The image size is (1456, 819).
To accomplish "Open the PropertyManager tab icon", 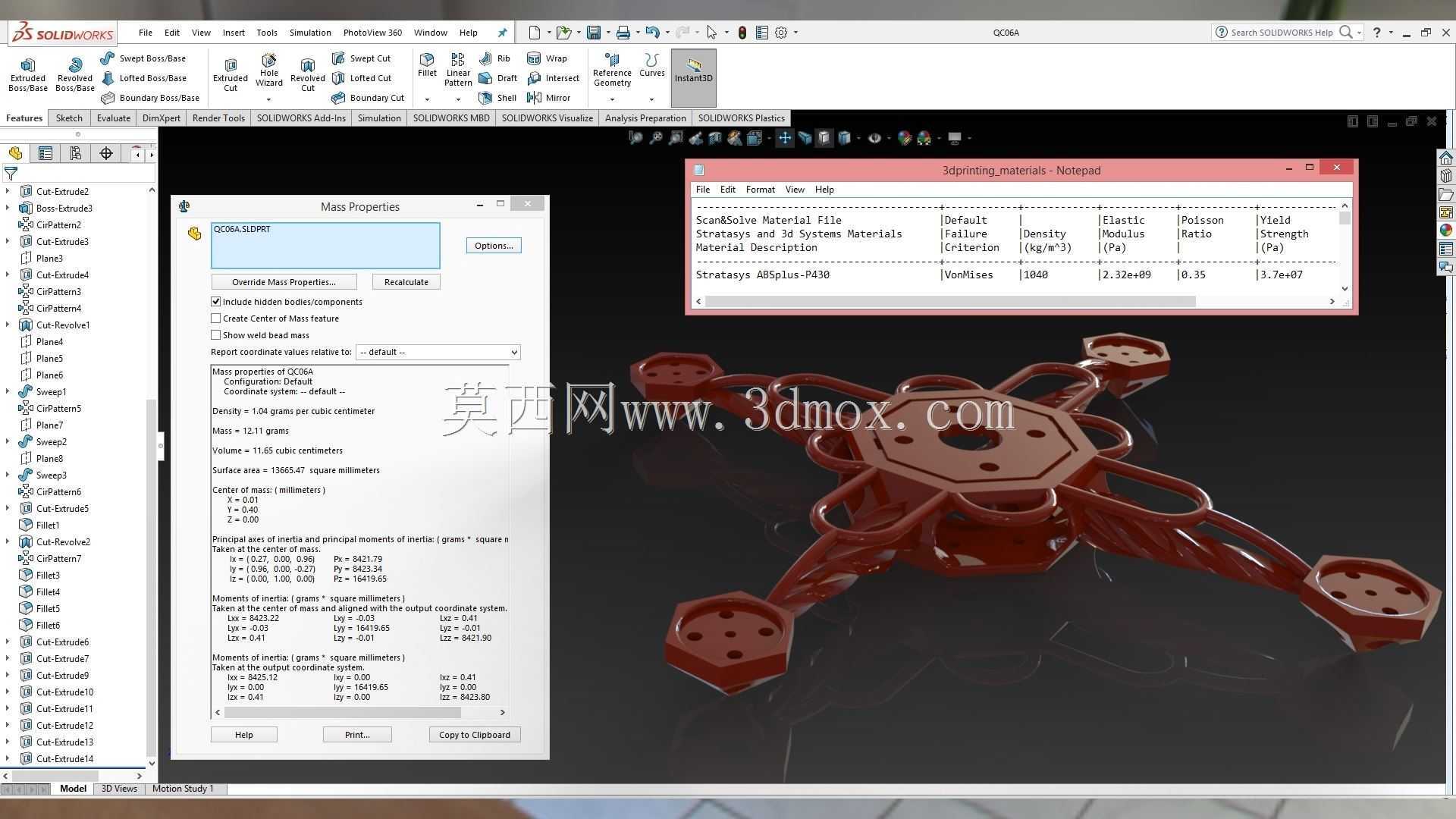I will 45,154.
